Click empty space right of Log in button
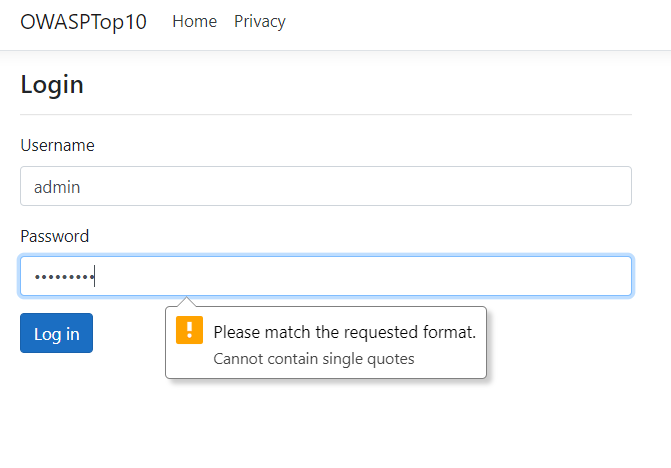 [132, 334]
